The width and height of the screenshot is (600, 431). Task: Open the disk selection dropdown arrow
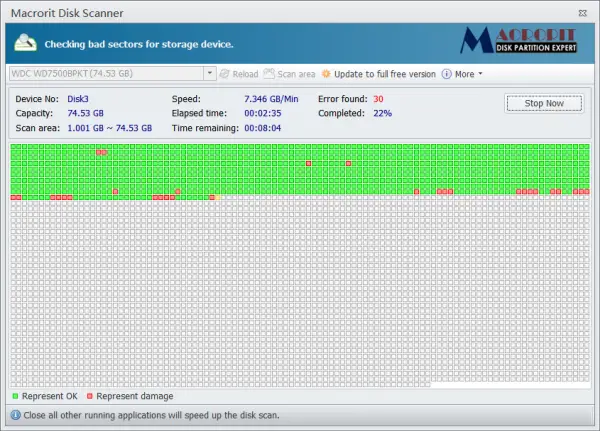[x=210, y=73]
